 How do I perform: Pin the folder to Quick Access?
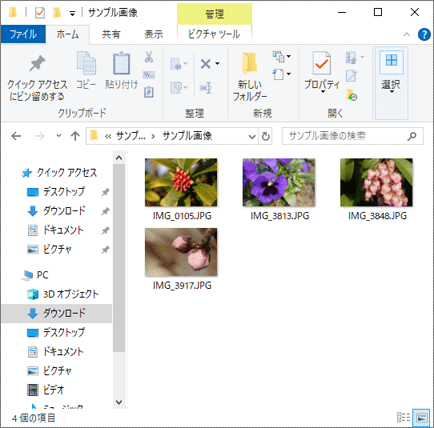tap(37, 77)
